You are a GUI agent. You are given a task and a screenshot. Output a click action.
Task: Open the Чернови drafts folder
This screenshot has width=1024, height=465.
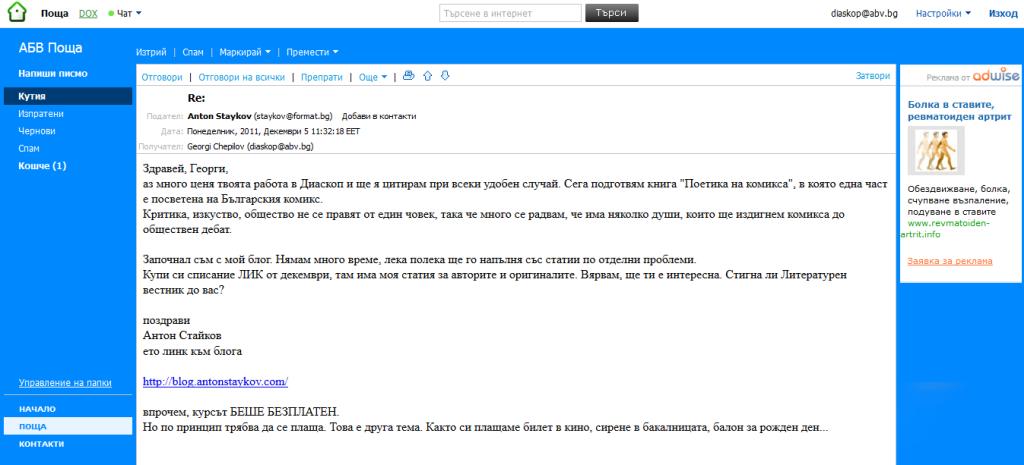[37, 131]
